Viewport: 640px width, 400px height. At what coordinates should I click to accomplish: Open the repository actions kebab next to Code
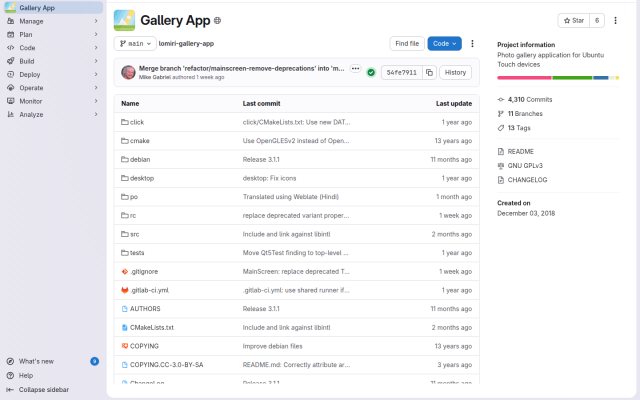tap(472, 44)
